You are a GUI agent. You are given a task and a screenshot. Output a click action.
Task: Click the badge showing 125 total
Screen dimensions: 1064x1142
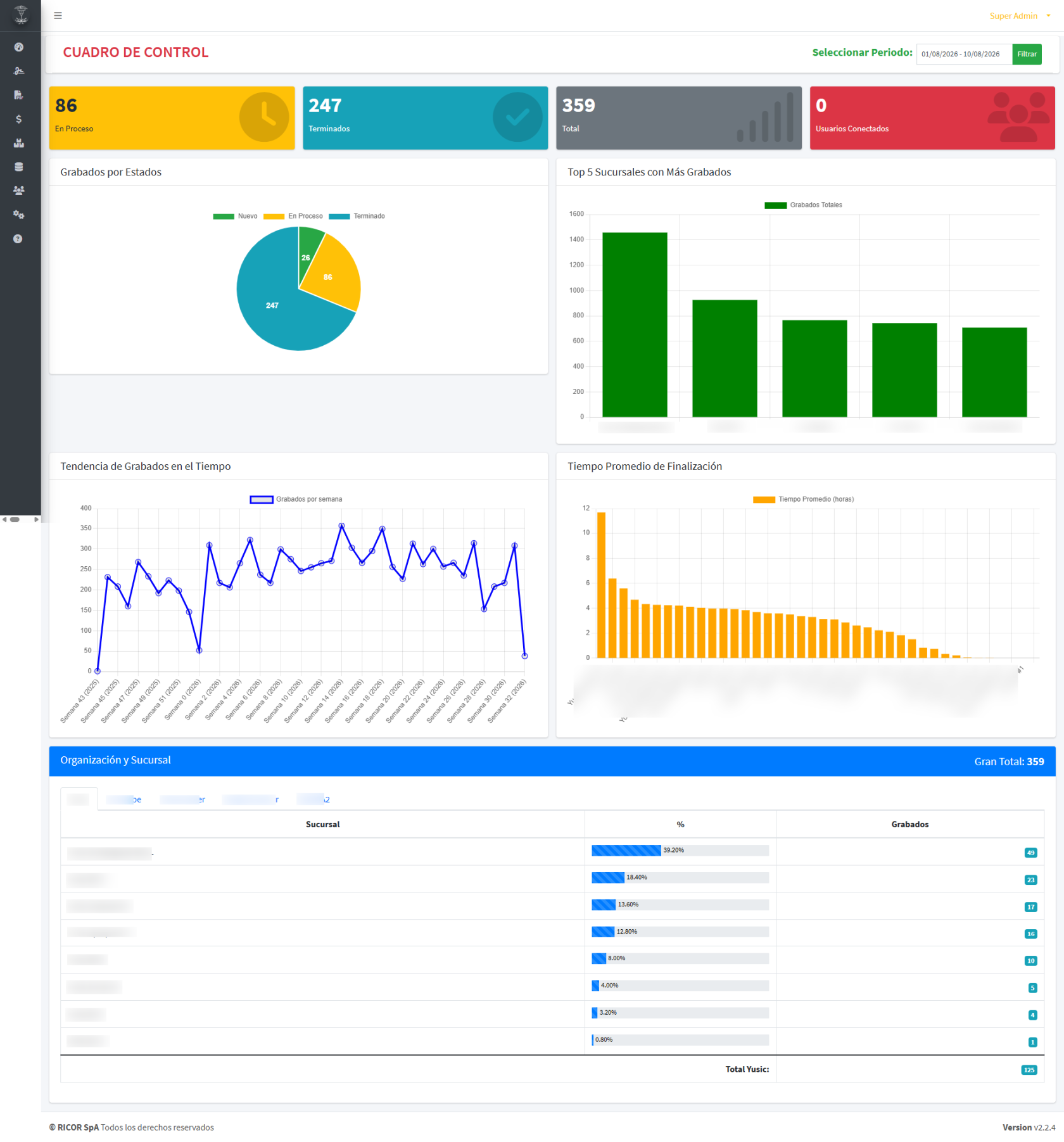(x=1029, y=1070)
